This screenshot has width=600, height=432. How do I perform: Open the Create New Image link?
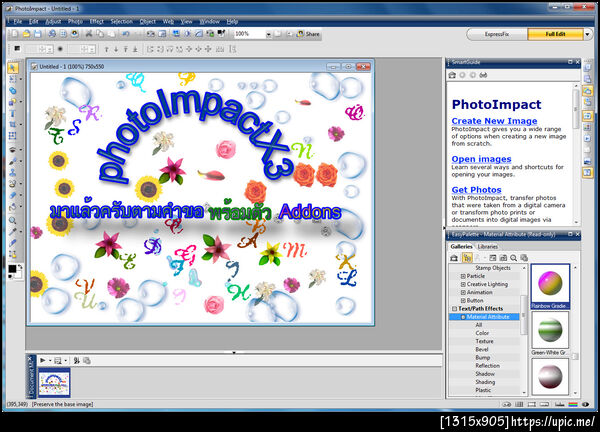pyautogui.click(x=494, y=121)
